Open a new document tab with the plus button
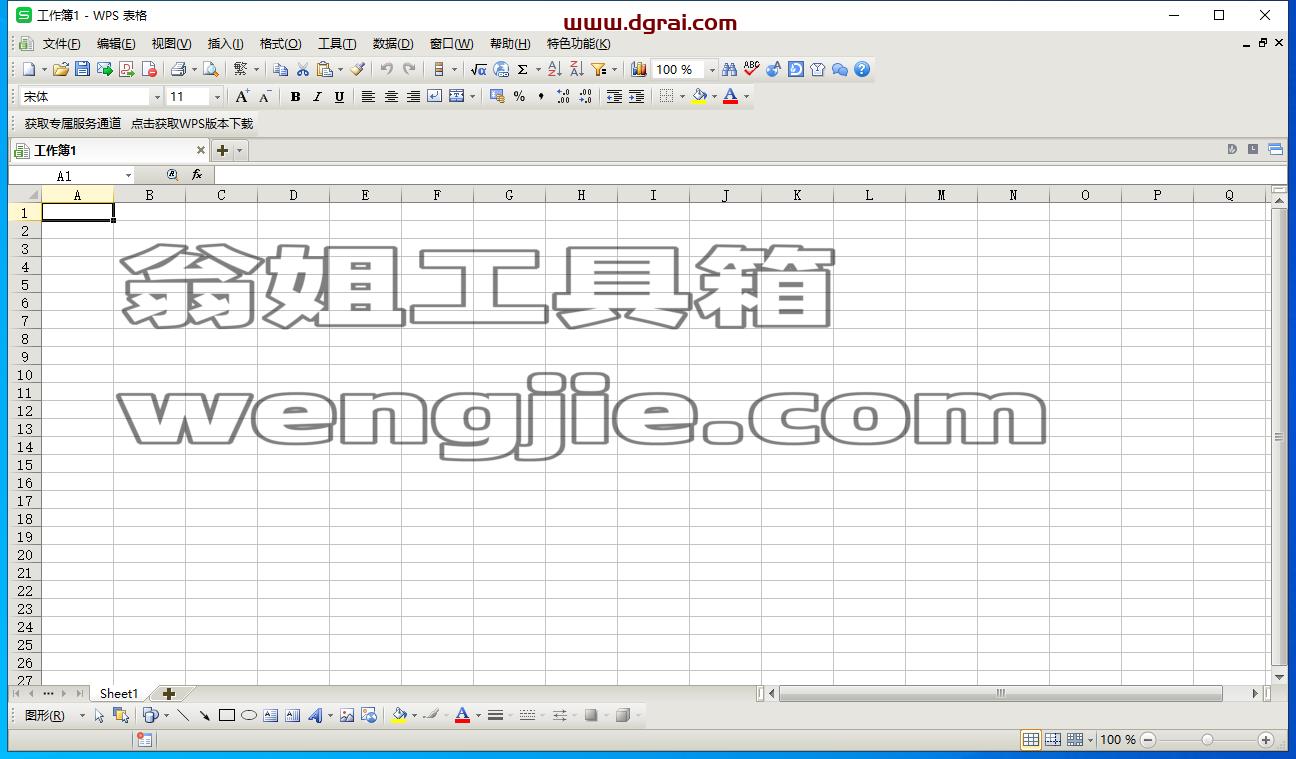Viewport: 1296px width, 759px height. (222, 150)
